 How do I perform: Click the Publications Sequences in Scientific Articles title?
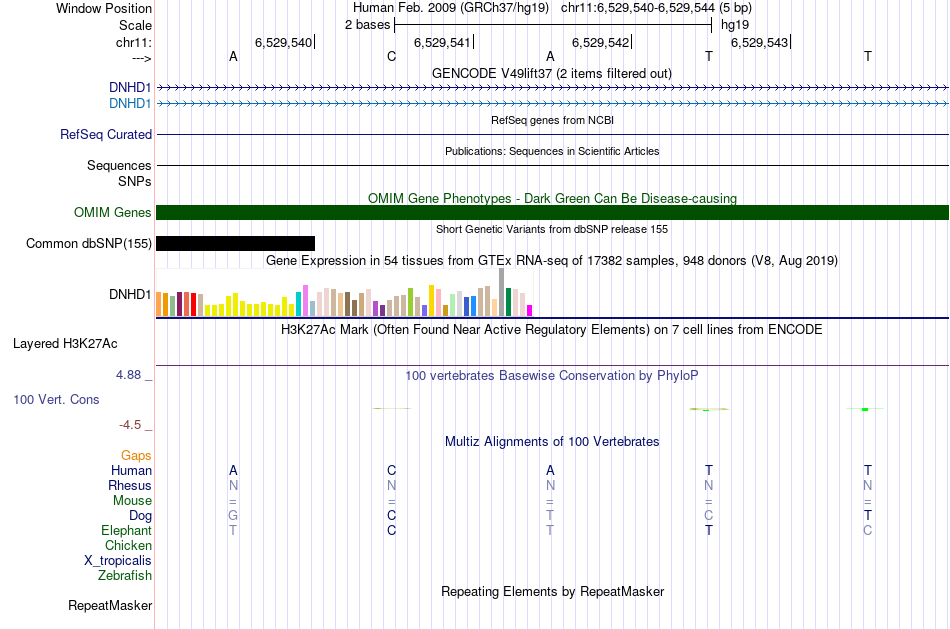(552, 151)
